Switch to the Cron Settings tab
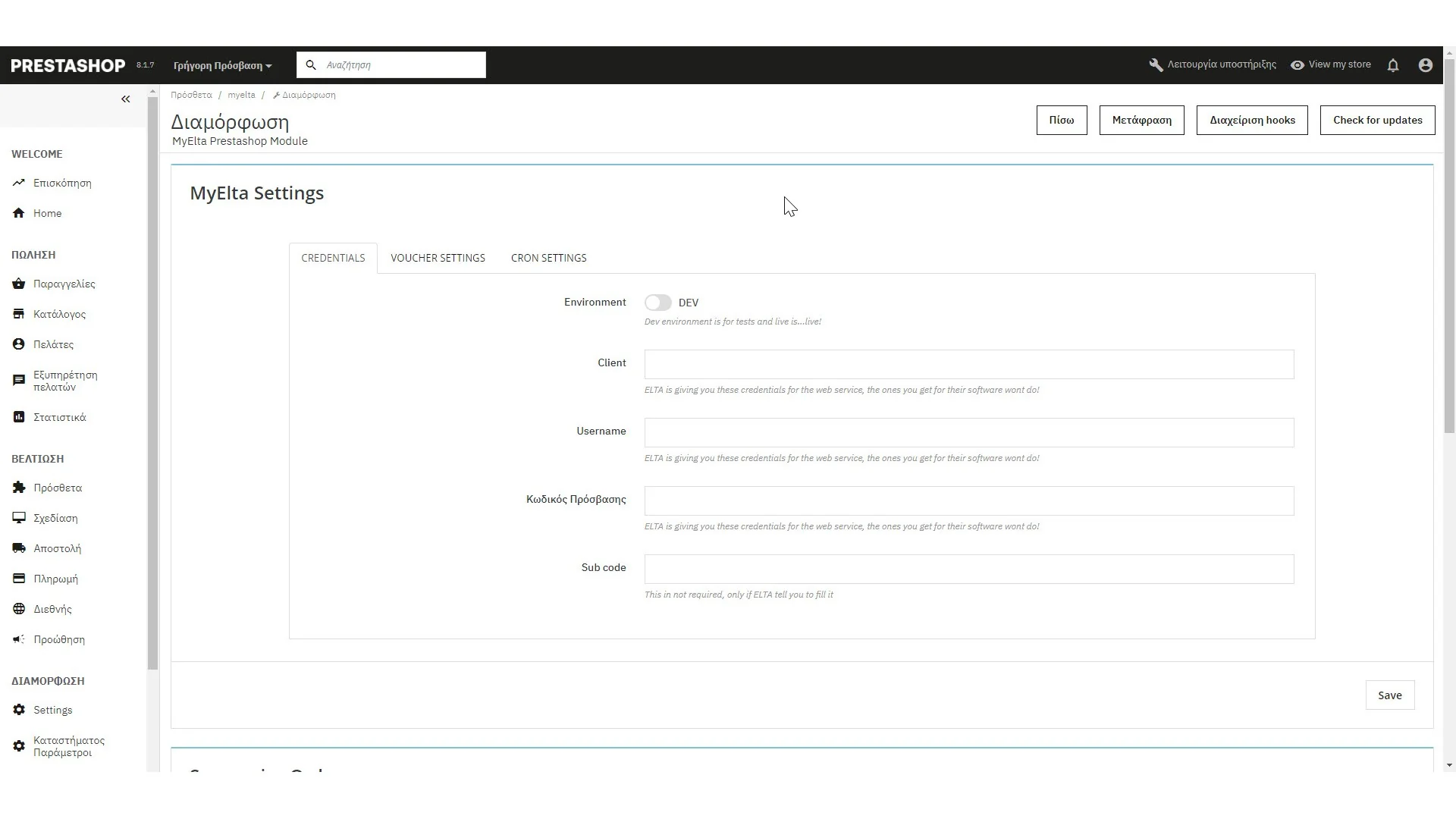1456x819 pixels. [548, 259]
